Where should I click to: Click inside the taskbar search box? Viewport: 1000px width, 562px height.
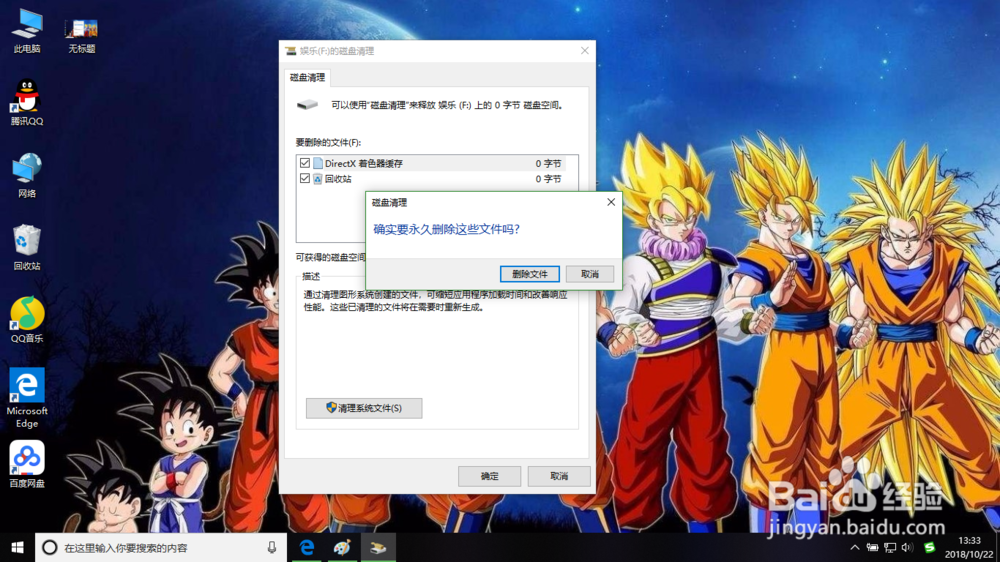pos(161,547)
